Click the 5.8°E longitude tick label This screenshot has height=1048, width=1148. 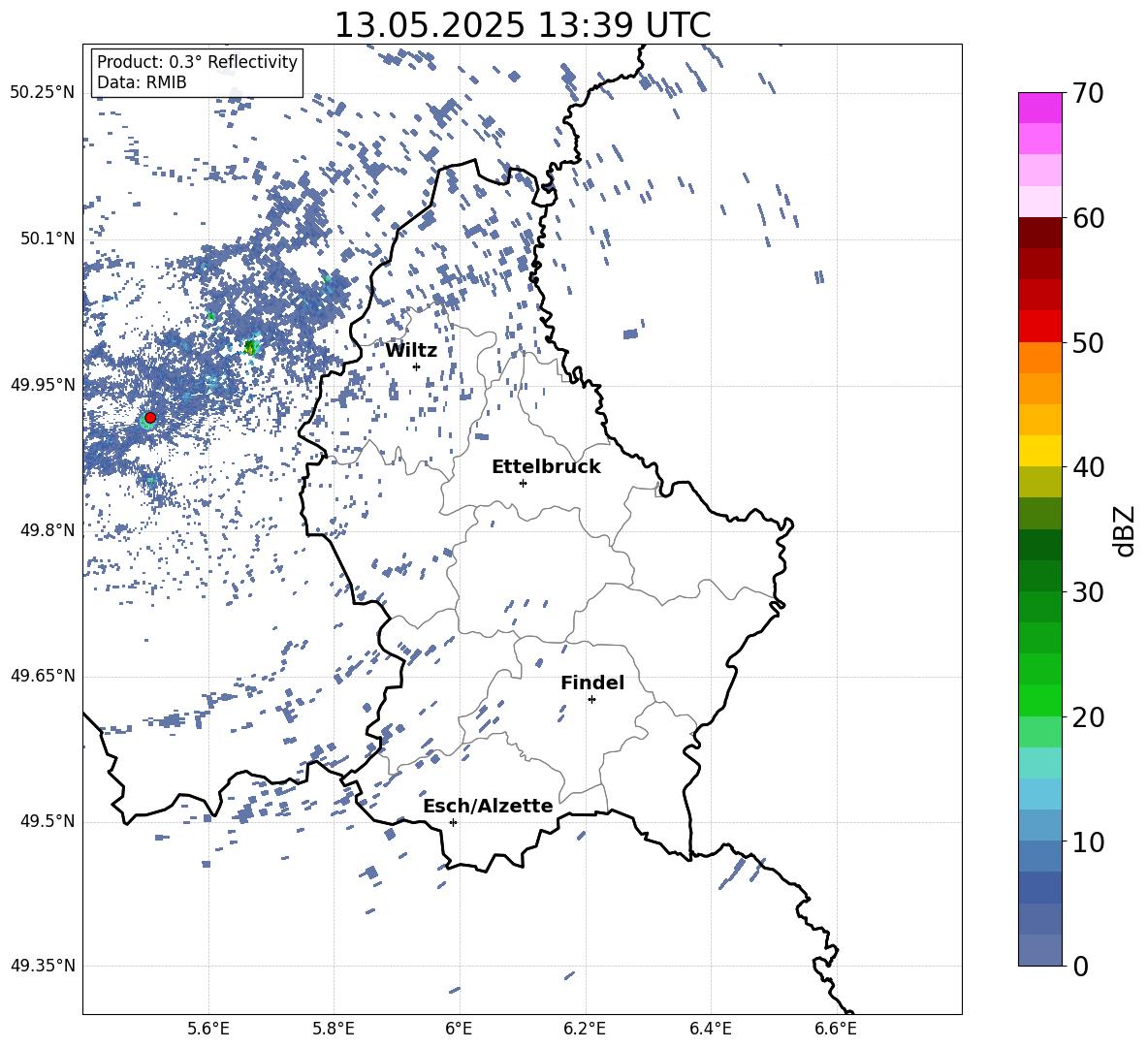coord(334,1029)
